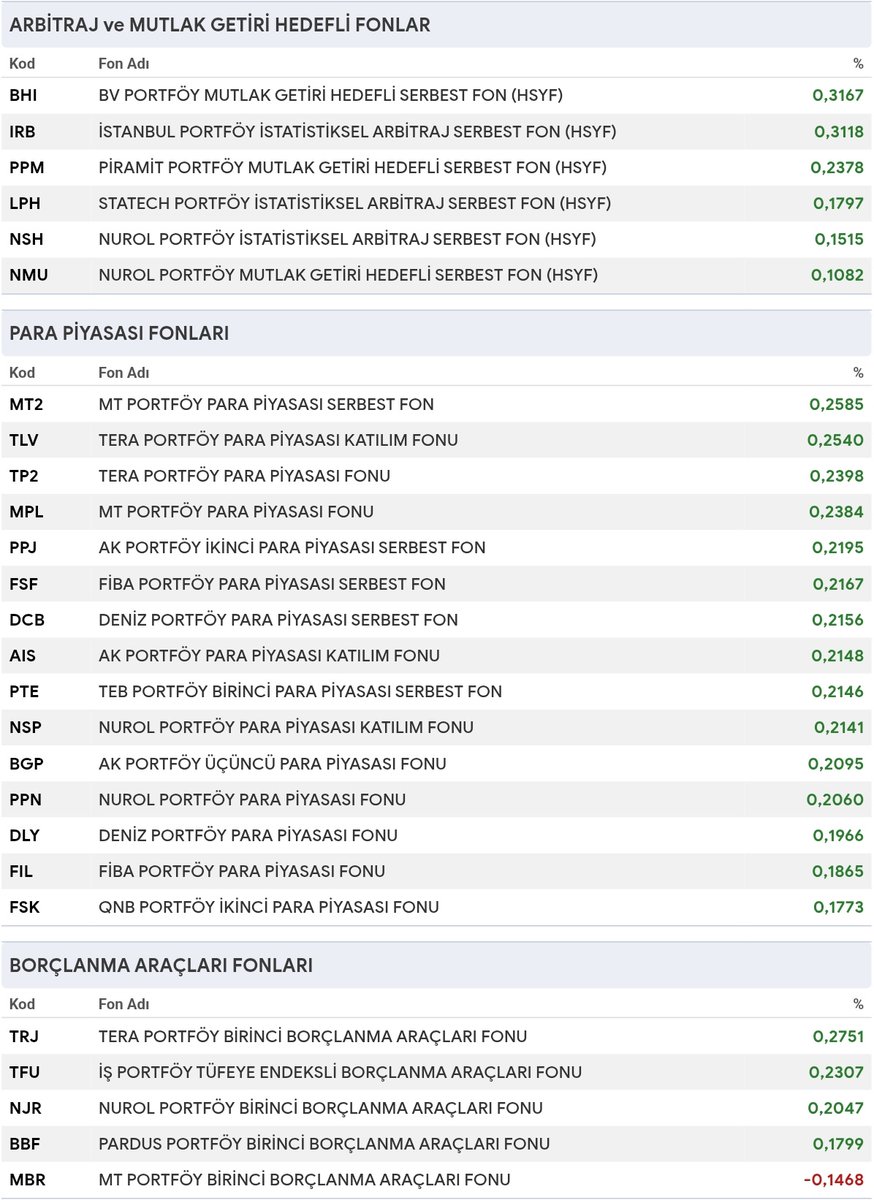Select TEB PORTFÖY BİRİNCİ PARA PİYASASI fund
This screenshot has height=1200, width=874.
click(x=300, y=692)
